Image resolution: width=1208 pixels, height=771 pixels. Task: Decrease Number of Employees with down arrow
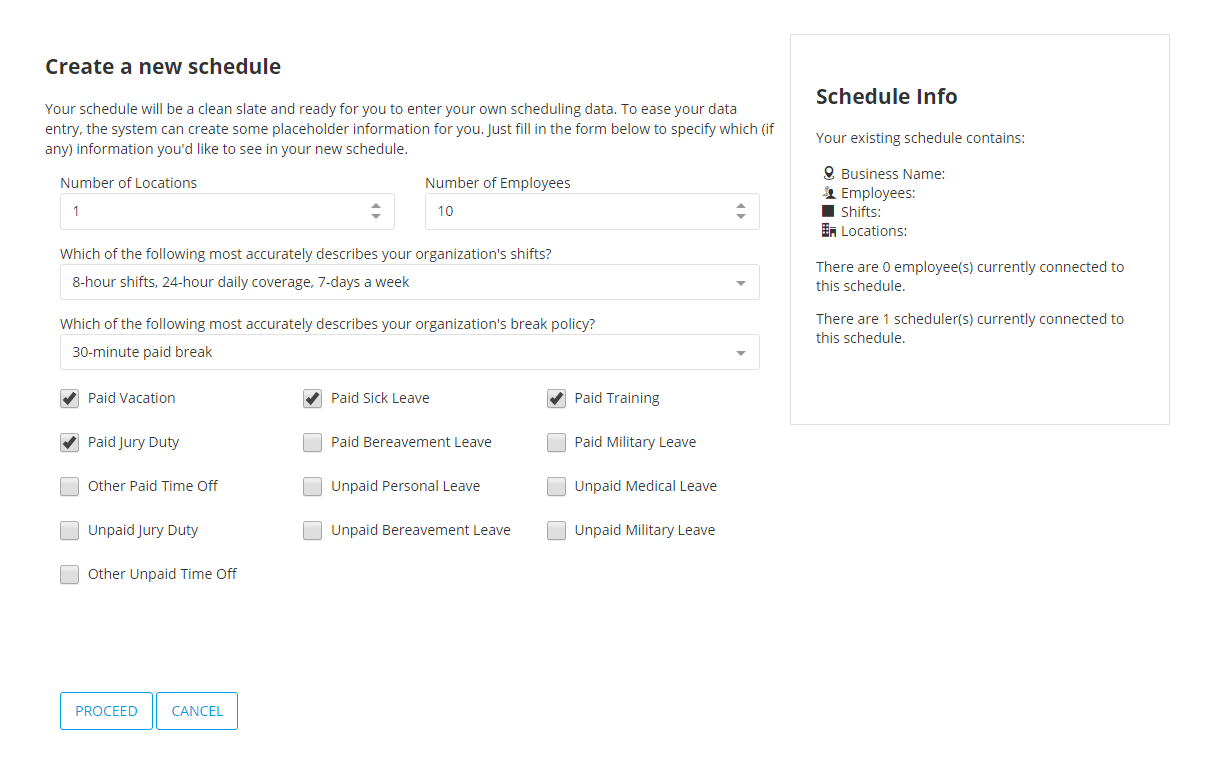coord(741,217)
